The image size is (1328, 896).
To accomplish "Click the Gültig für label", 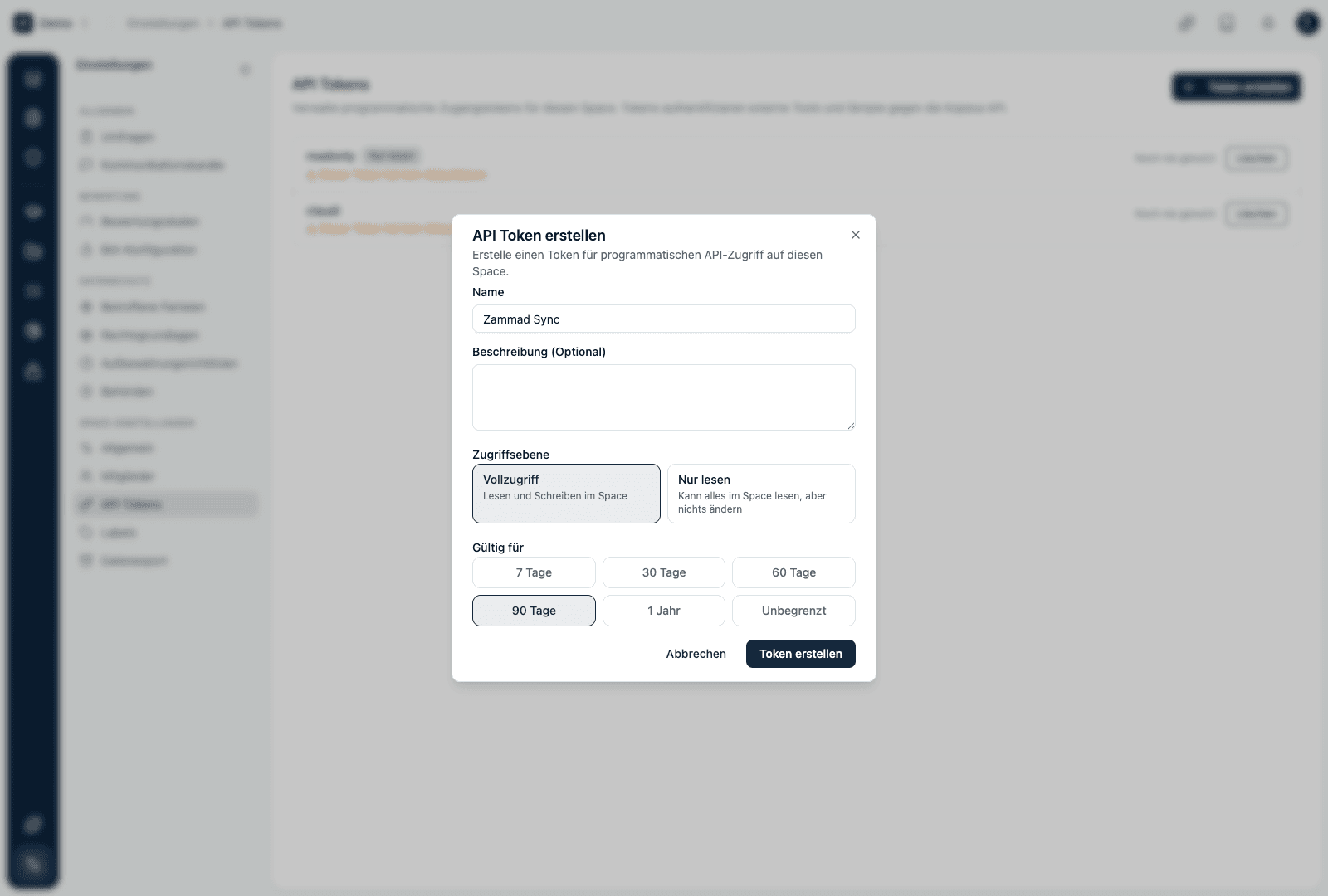I will tap(498, 548).
